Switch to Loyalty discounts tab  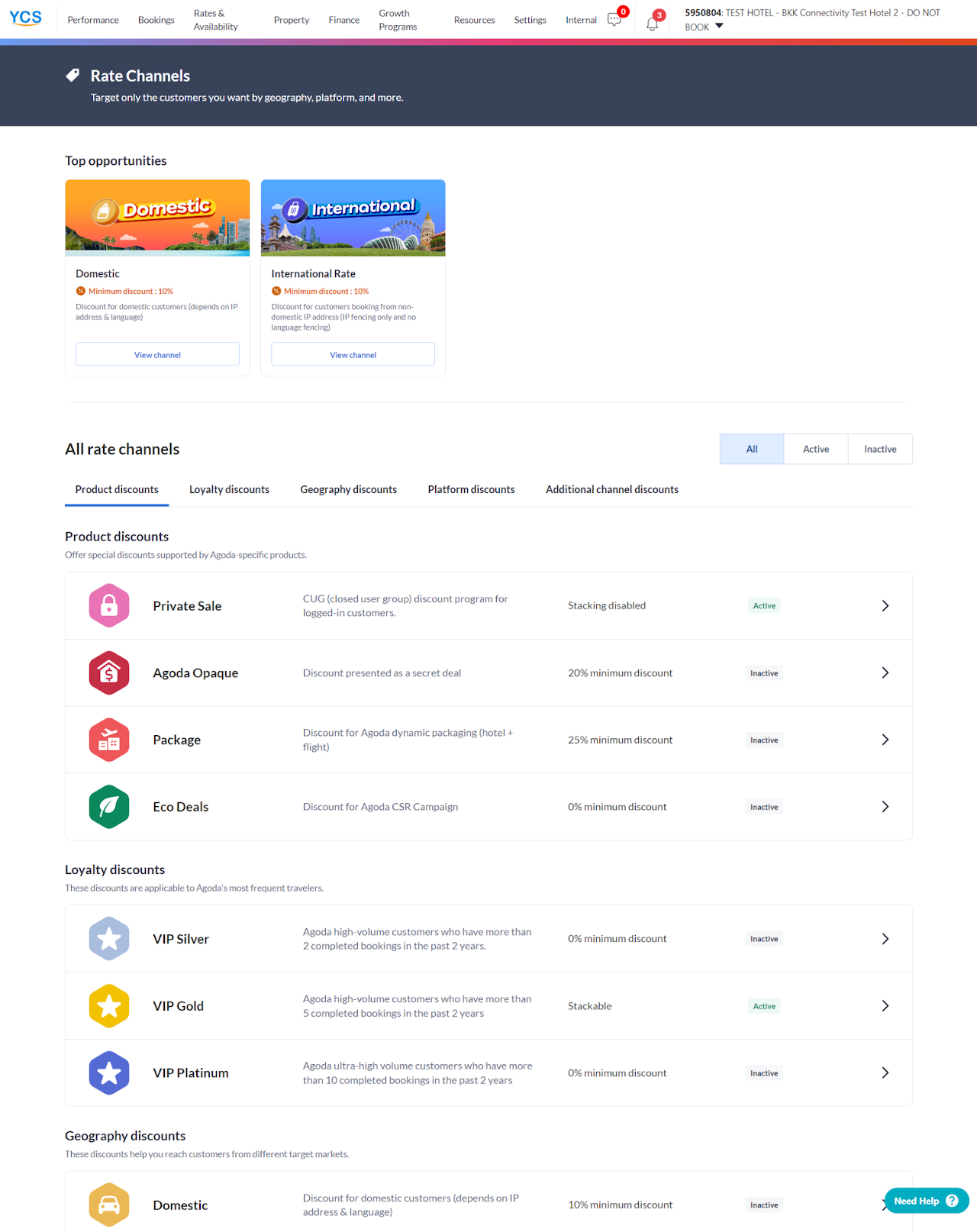[x=229, y=489]
